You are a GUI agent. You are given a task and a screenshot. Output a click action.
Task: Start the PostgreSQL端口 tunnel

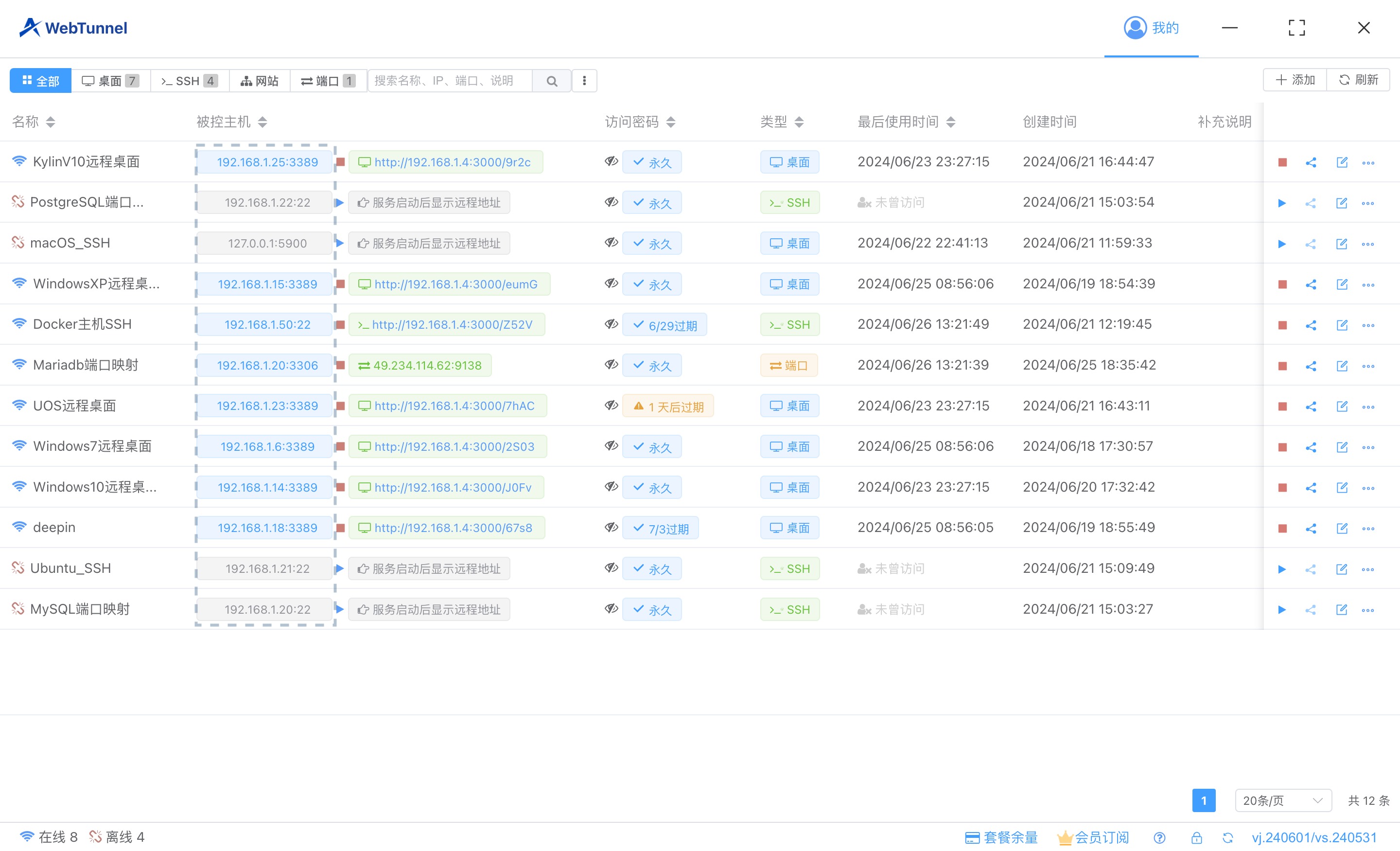tap(1282, 203)
